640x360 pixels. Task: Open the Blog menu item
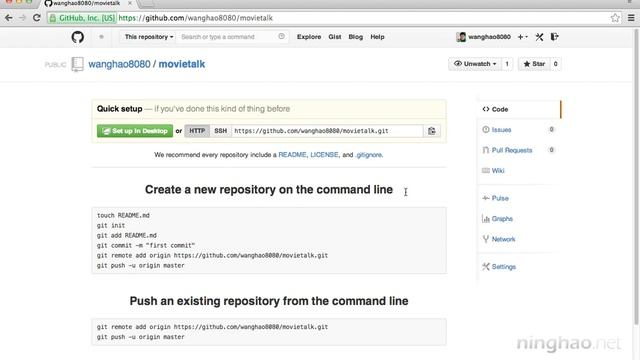tap(356, 37)
